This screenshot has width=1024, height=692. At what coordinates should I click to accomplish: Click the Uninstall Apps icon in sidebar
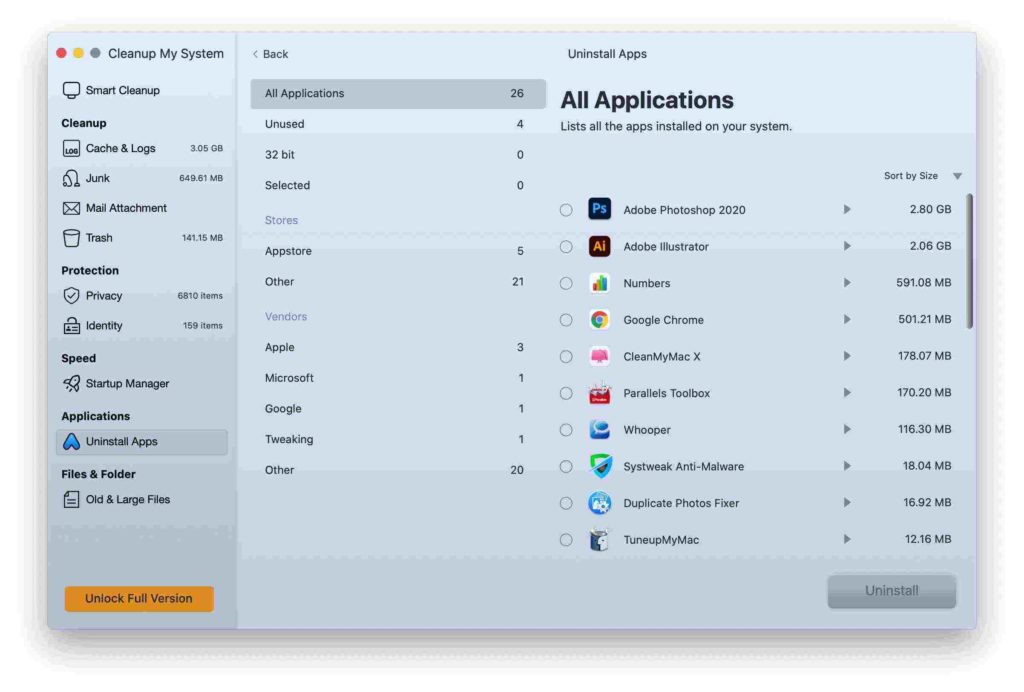tap(71, 442)
